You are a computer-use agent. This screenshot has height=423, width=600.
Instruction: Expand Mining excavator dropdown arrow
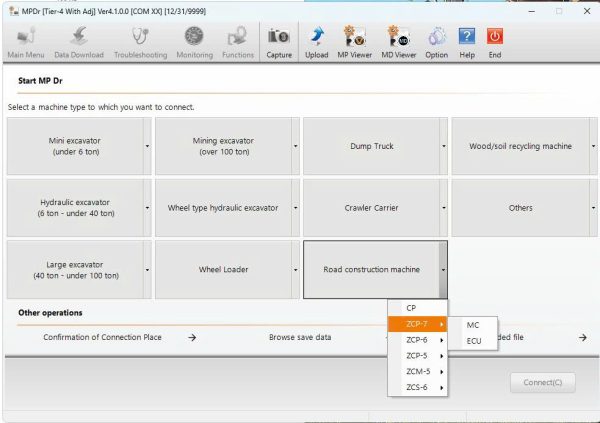[x=295, y=146]
